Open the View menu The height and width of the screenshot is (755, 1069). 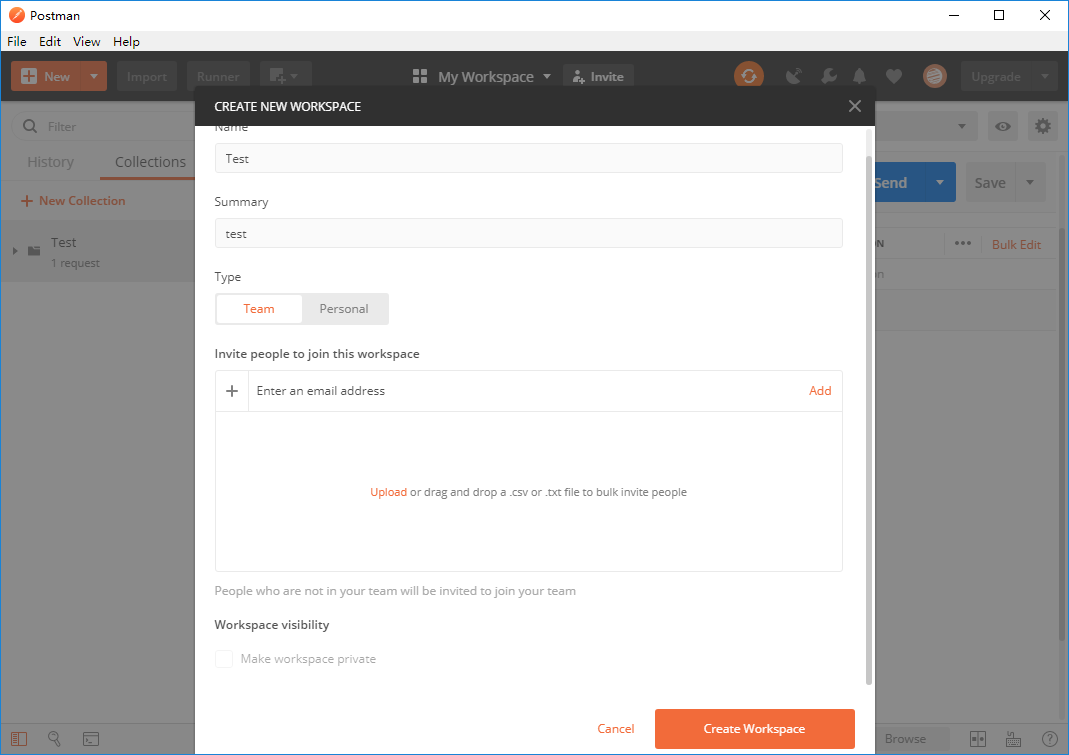click(87, 42)
